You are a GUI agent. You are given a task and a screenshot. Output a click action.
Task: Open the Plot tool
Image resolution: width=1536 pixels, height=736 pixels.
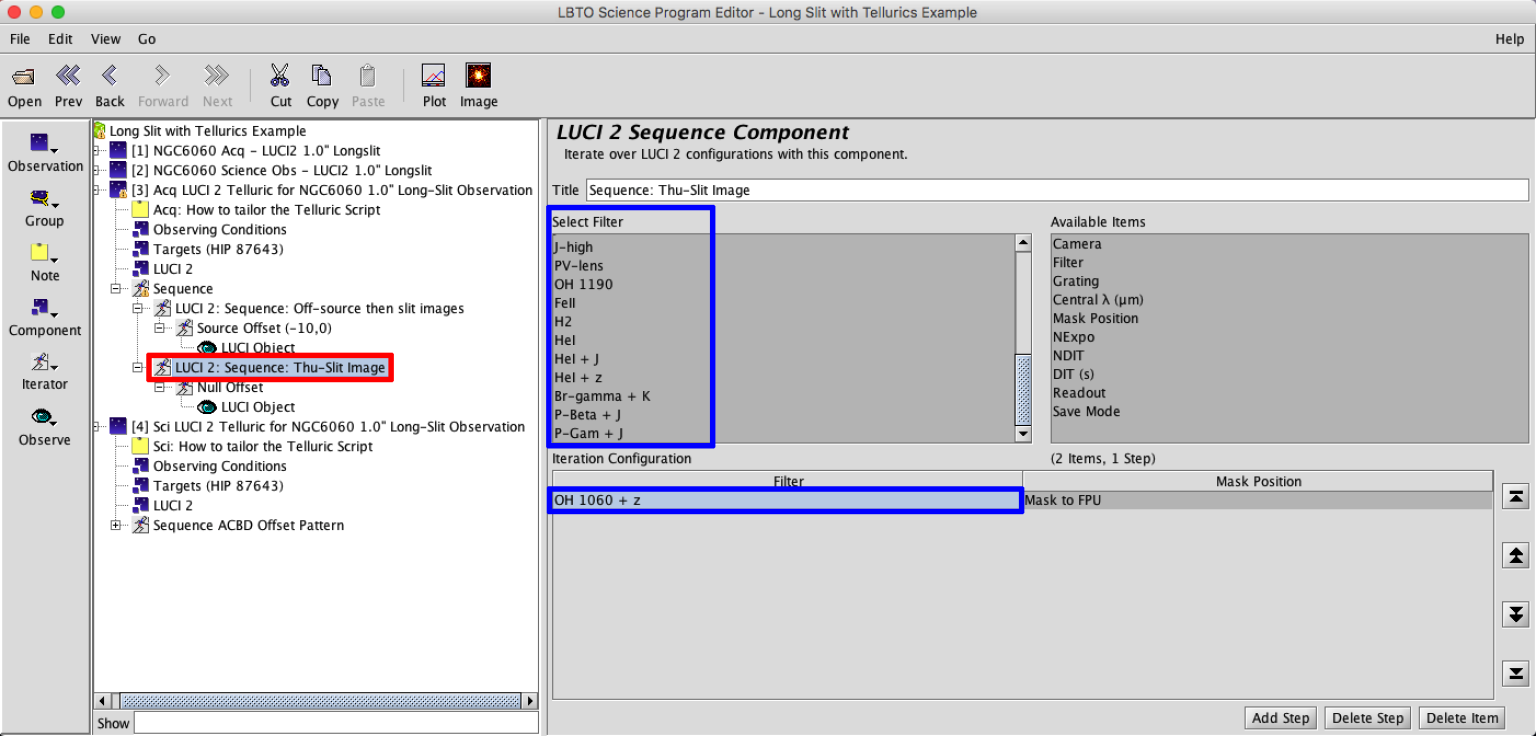[434, 76]
